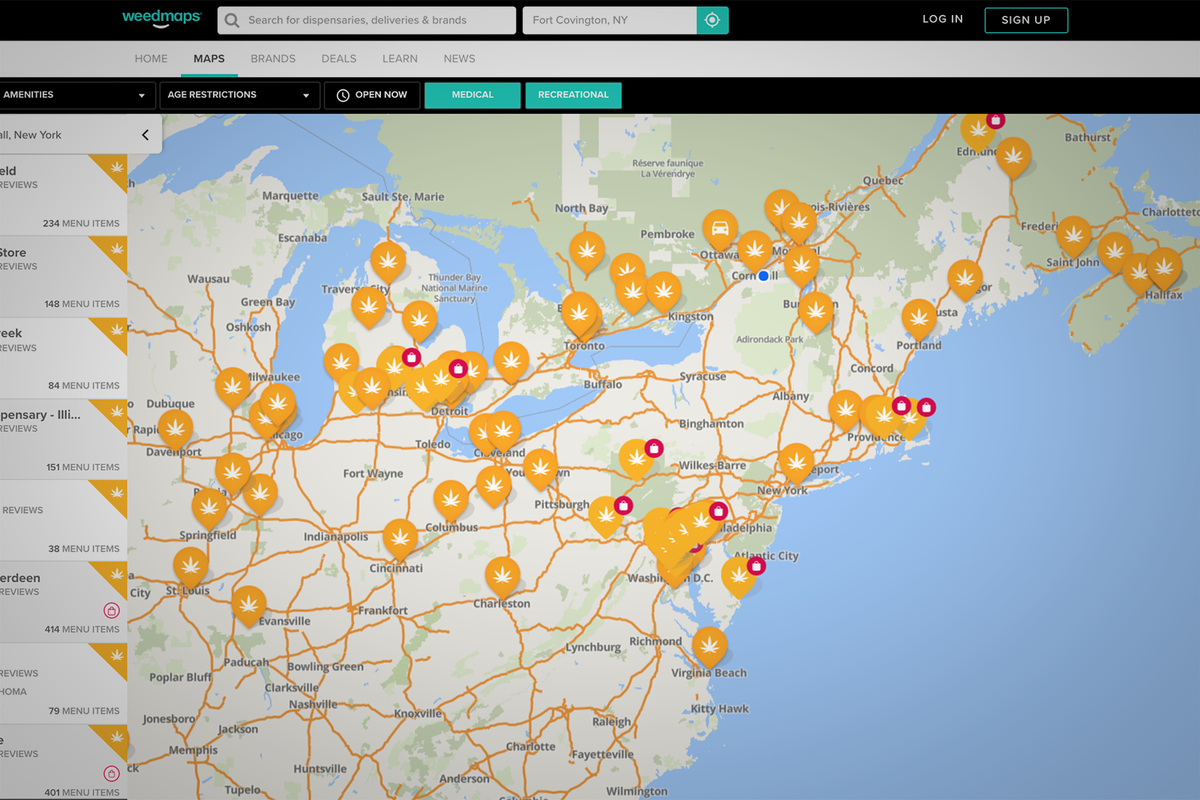The width and height of the screenshot is (1200, 800).
Task: Select the cannabis pin near Virginia Beach
Action: pyautogui.click(x=710, y=647)
